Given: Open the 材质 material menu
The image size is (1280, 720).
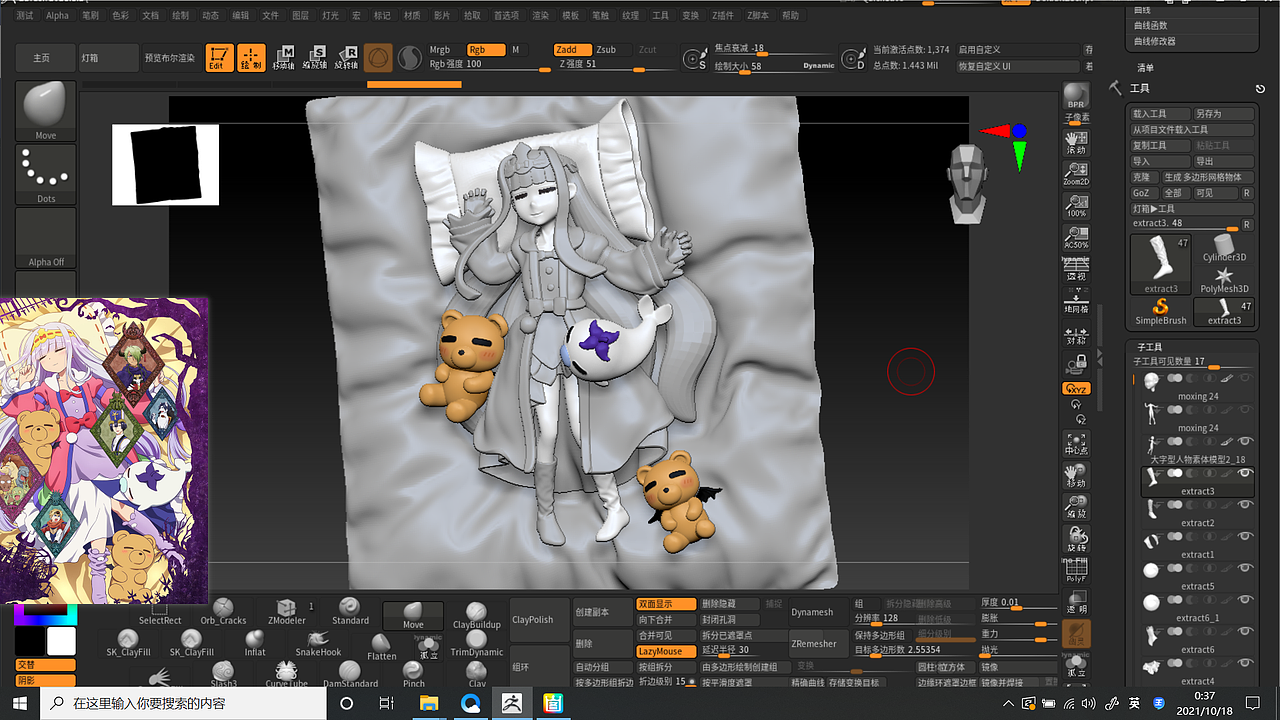Looking at the screenshot, I should (412, 16).
